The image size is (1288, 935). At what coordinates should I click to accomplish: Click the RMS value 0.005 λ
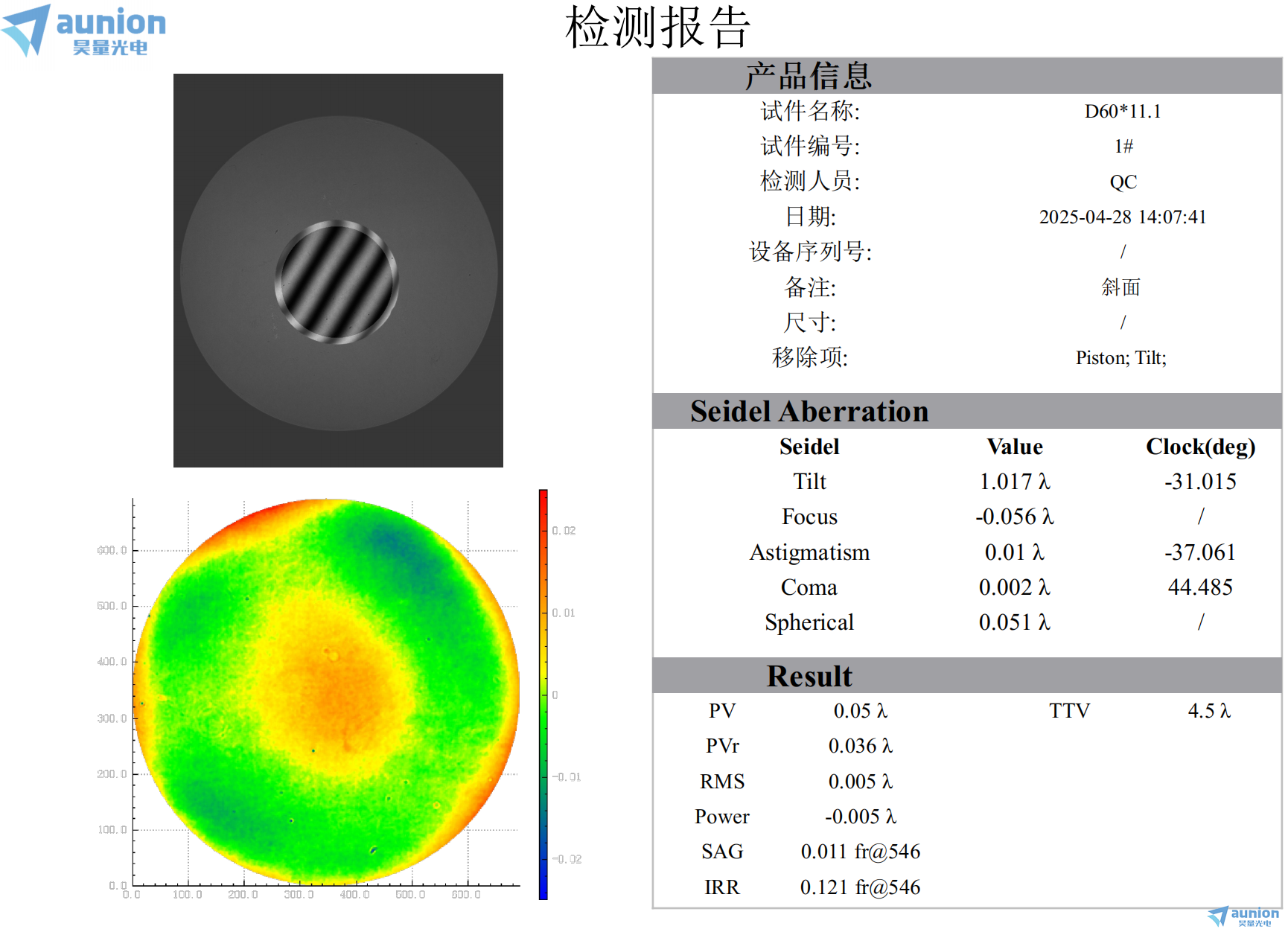(861, 782)
